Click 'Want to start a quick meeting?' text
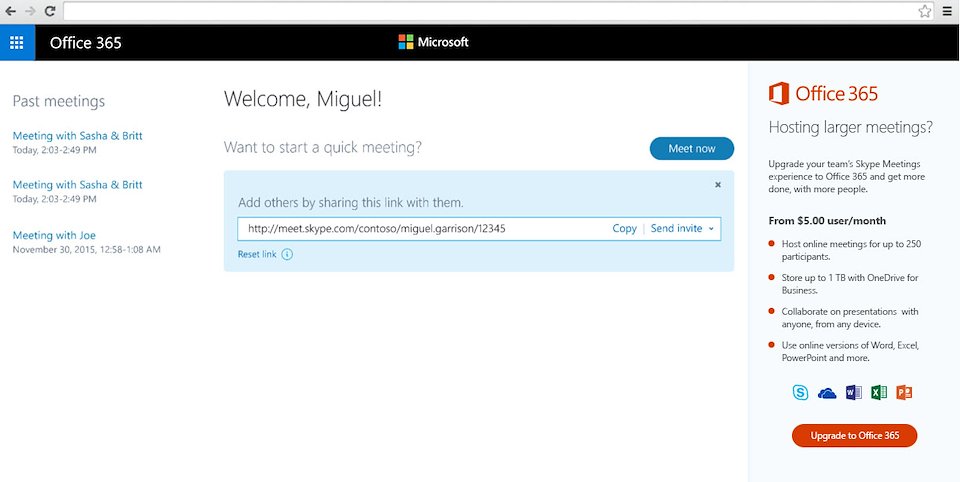Image resolution: width=960 pixels, height=482 pixels. click(x=323, y=148)
